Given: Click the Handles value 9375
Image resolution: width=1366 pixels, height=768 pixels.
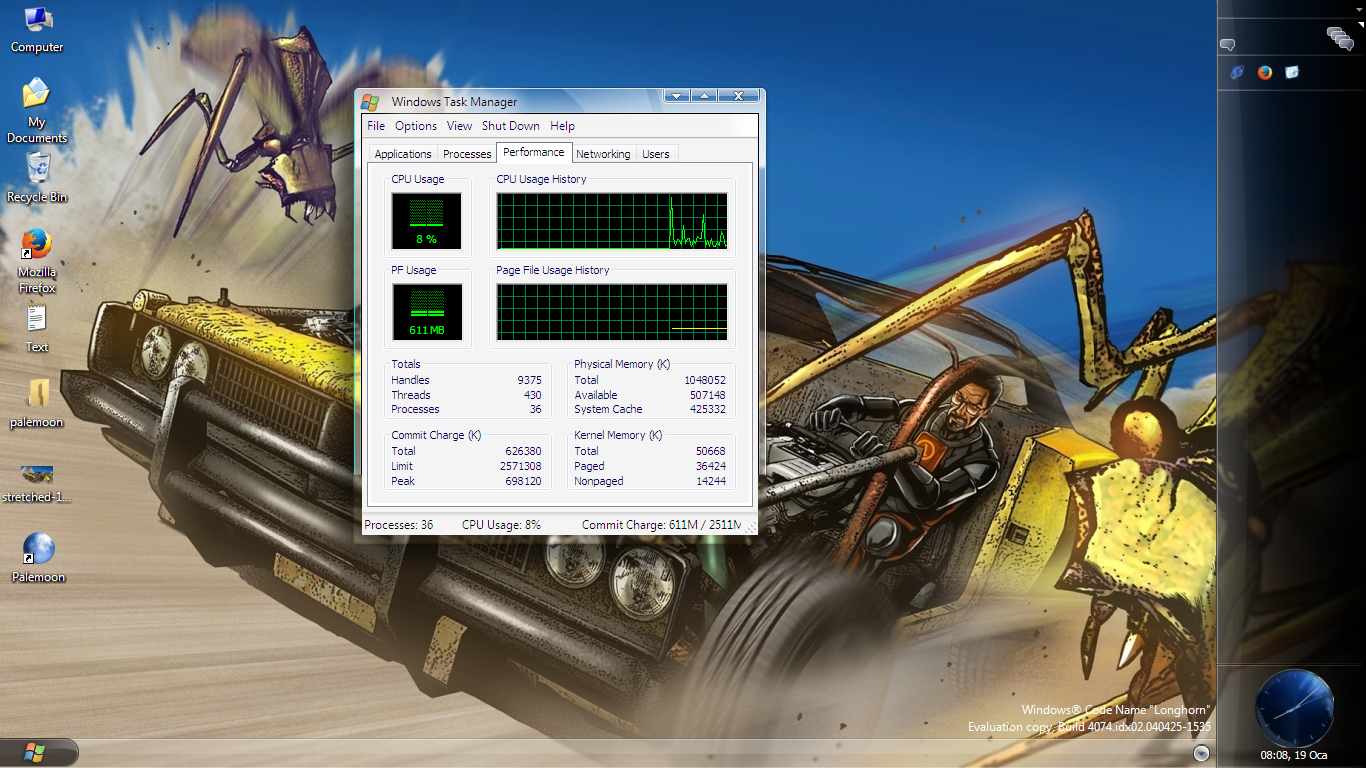Looking at the screenshot, I should [529, 380].
